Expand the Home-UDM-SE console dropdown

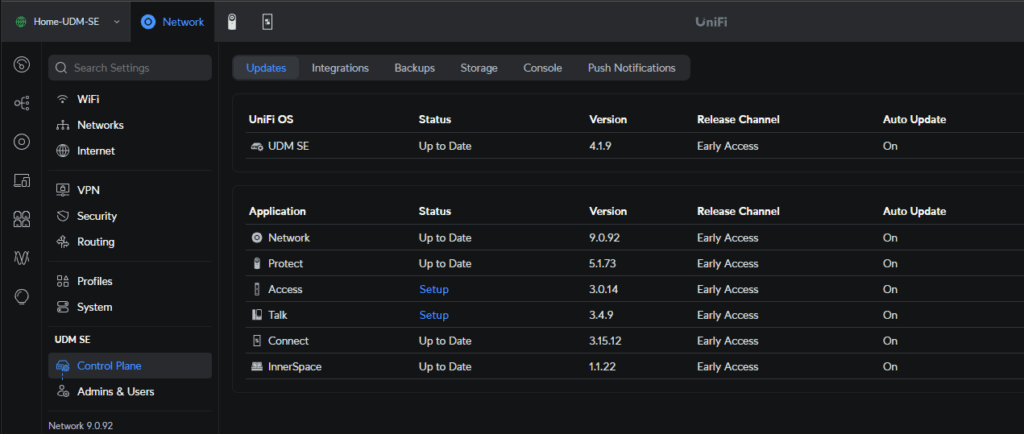[68, 22]
